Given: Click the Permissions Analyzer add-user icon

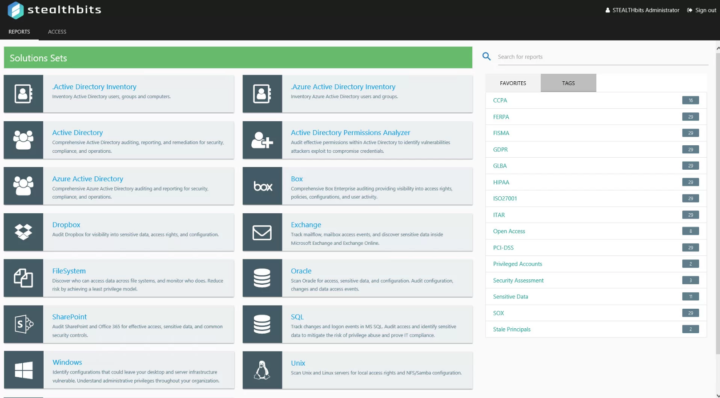Looking at the screenshot, I should (x=262, y=140).
